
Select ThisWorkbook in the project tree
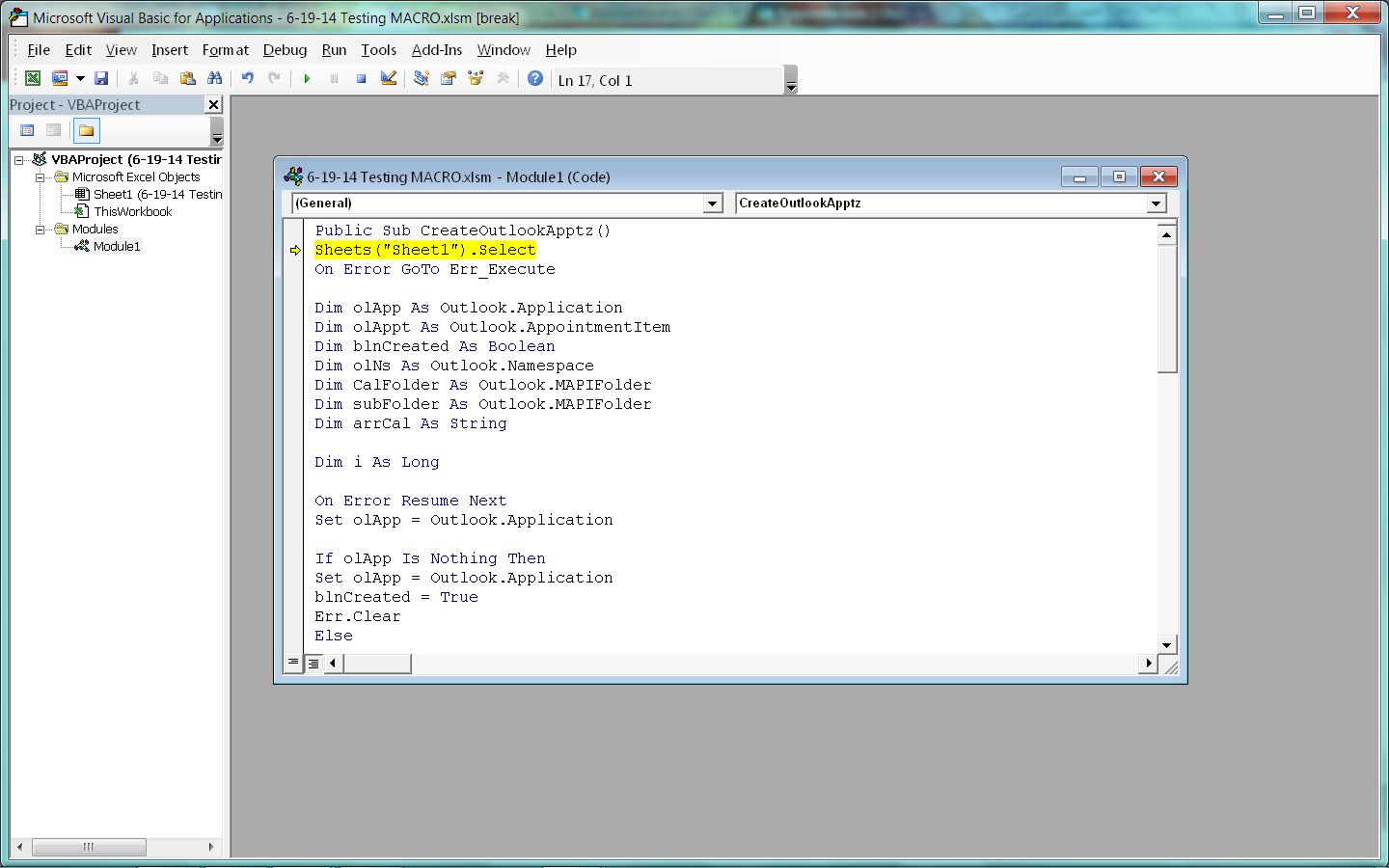coord(132,212)
